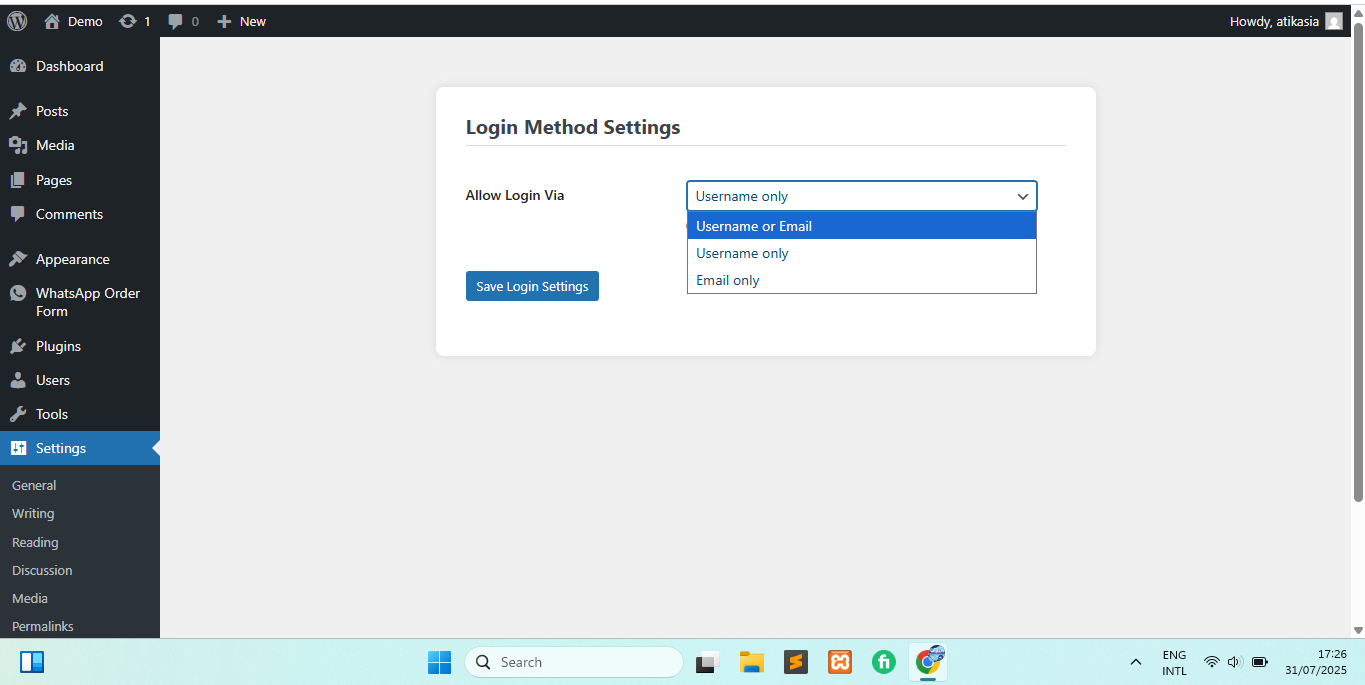Screen dimensions: 1365x685
Task: Open the updates icon showing 1
Action: pos(128,21)
